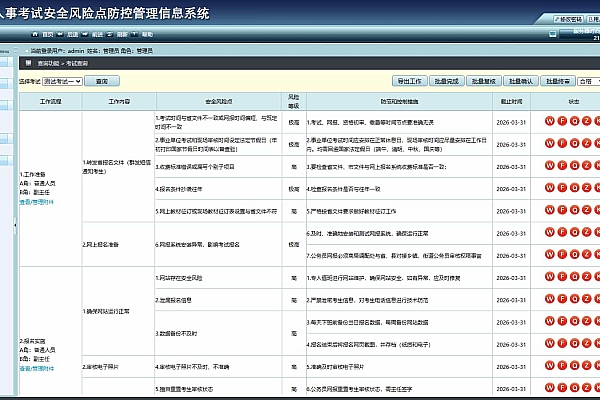Viewport: 600px width, 400px height.
Task: Open 查看/管理附件 link under 1.工作准备
Action: click(x=37, y=202)
